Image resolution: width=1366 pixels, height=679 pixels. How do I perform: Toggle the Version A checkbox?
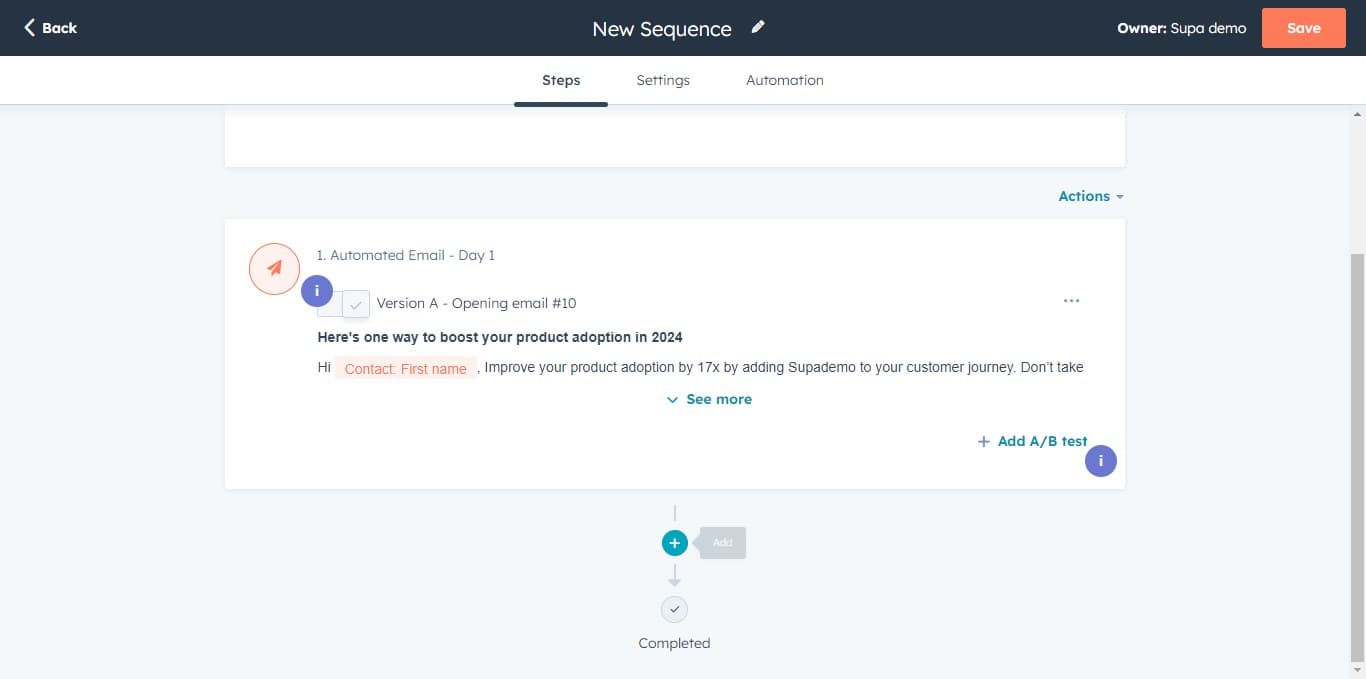[x=356, y=304]
